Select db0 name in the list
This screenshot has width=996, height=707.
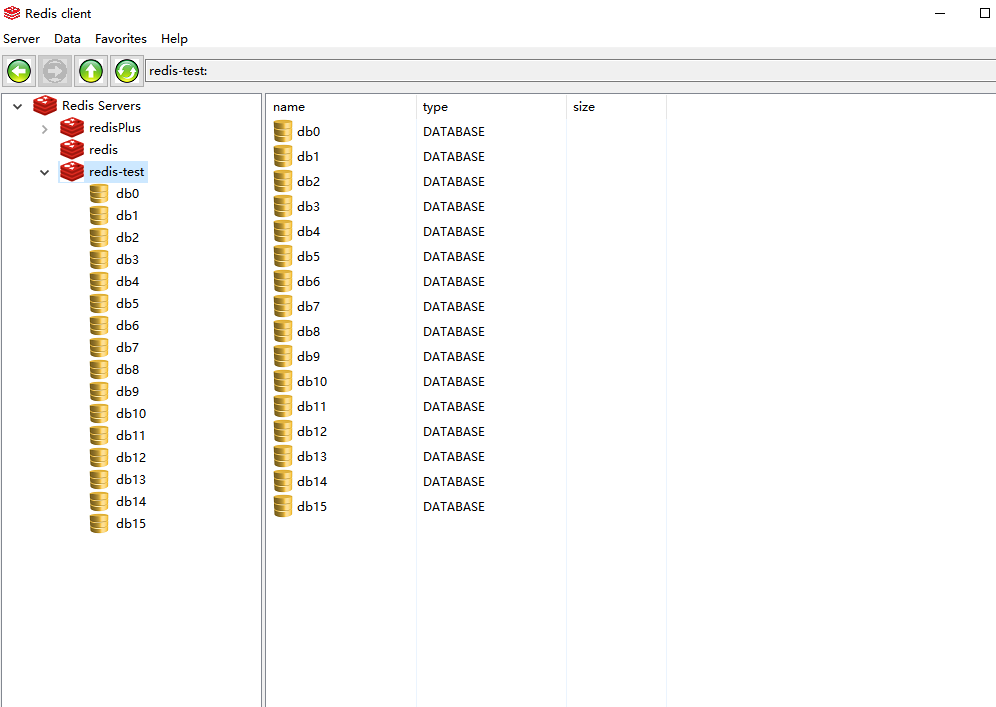tap(309, 131)
